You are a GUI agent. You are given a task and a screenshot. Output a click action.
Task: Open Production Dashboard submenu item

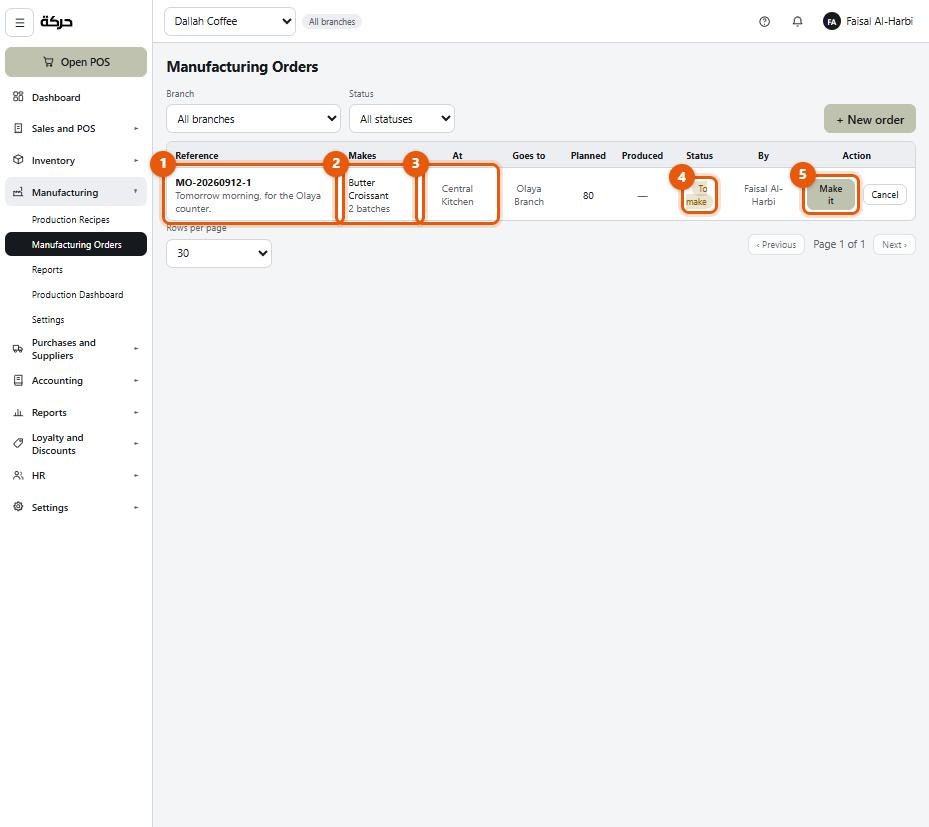76,294
